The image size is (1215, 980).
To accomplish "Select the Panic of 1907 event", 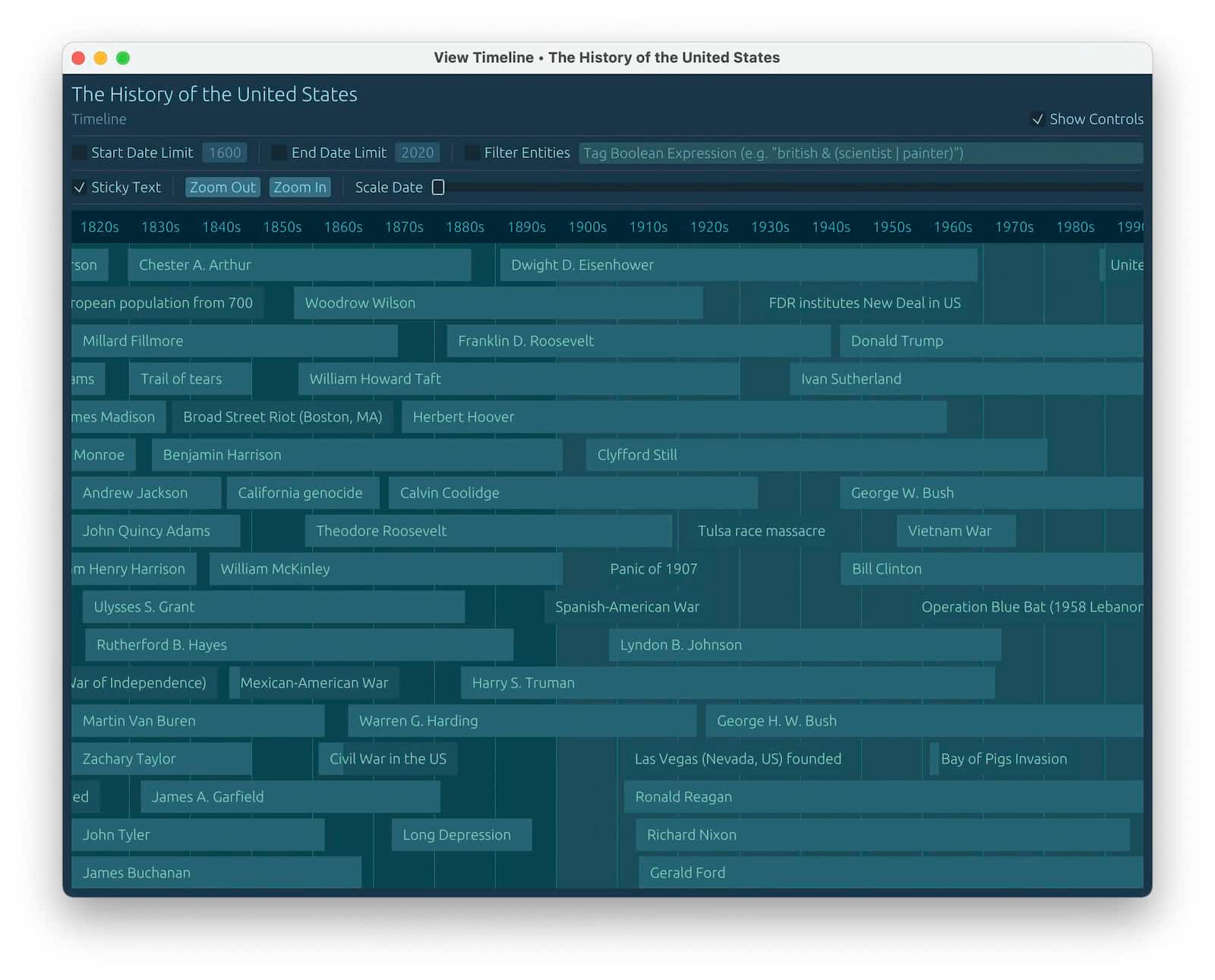I will pyautogui.click(x=653, y=569).
